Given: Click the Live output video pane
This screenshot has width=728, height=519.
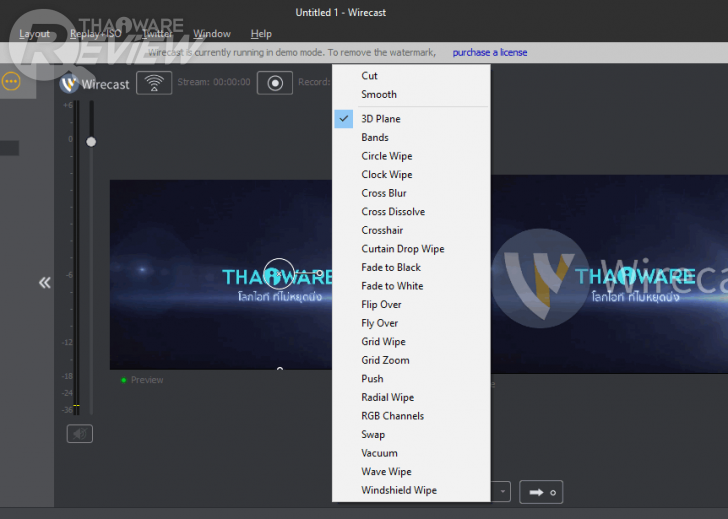Looking at the screenshot, I should coord(609,274).
